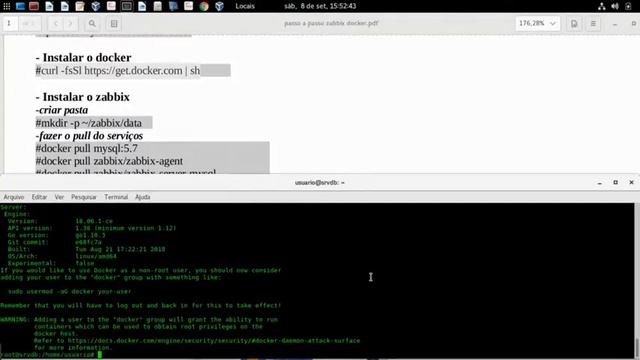Click the blue monitor icon beside the apps grid

(x=20, y=6)
